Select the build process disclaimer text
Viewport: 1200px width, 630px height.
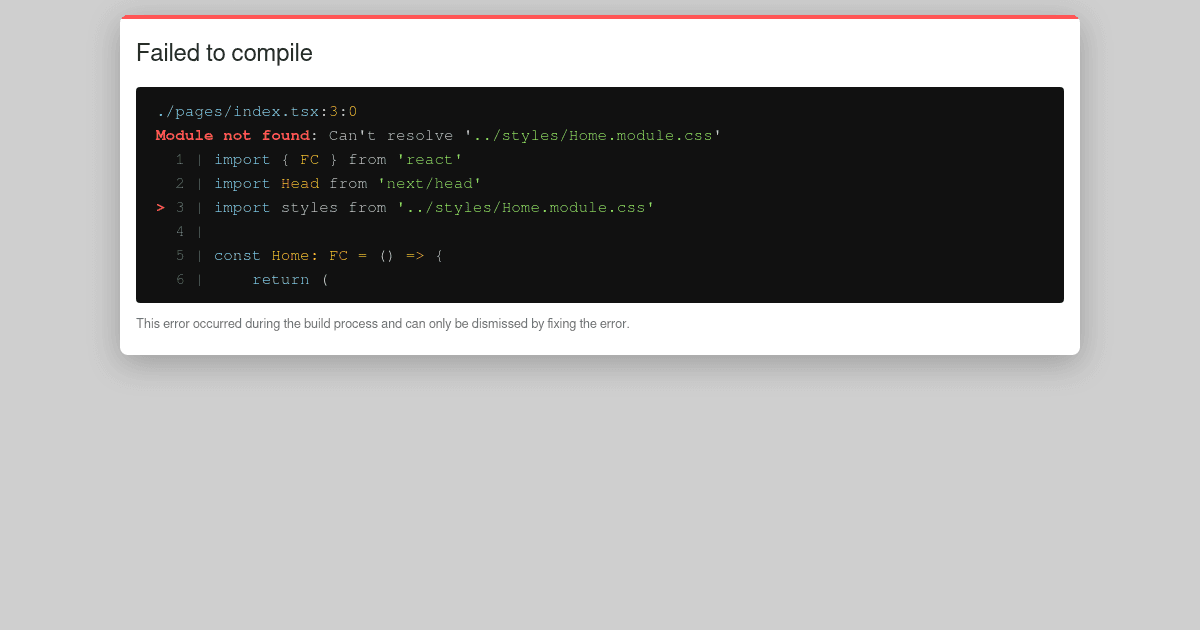[383, 323]
